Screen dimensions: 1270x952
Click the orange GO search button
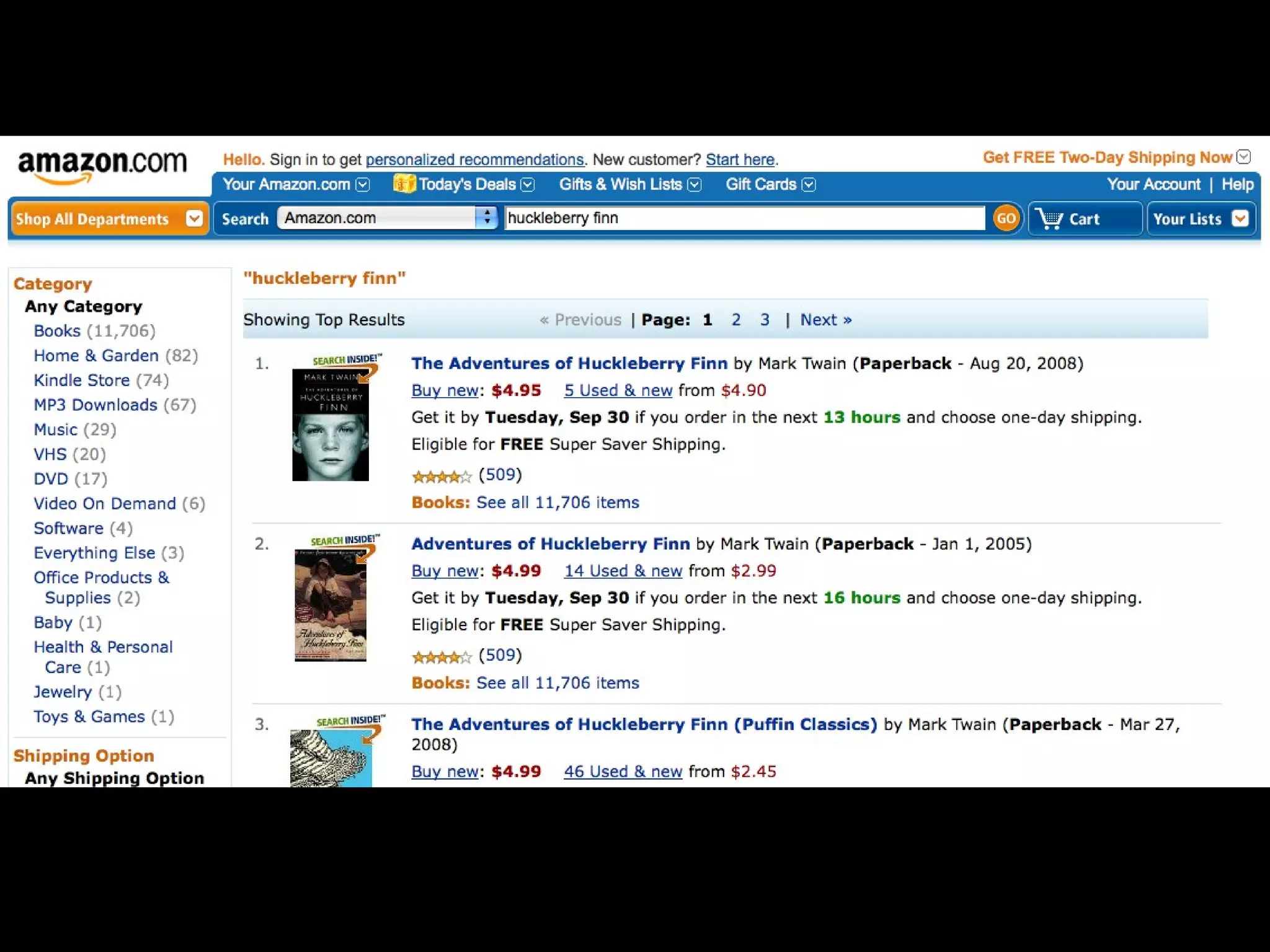[1006, 218]
